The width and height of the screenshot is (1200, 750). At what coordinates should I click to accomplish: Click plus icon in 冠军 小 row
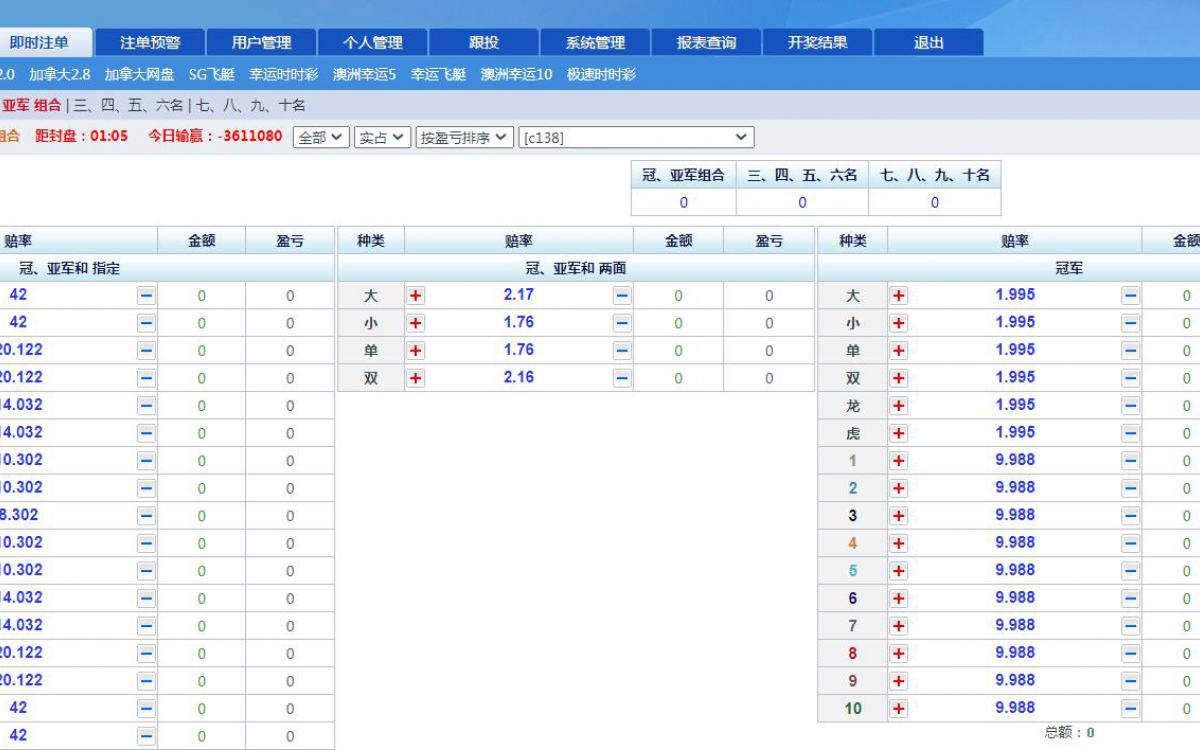[x=899, y=323]
